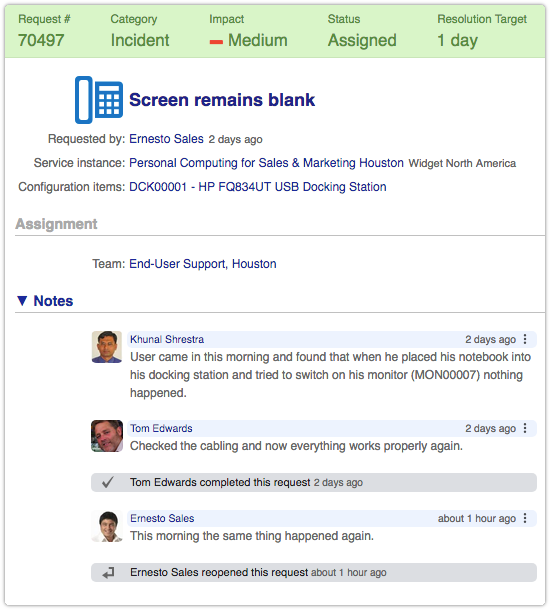
Task: Click the Impact header label
Action: (226, 19)
